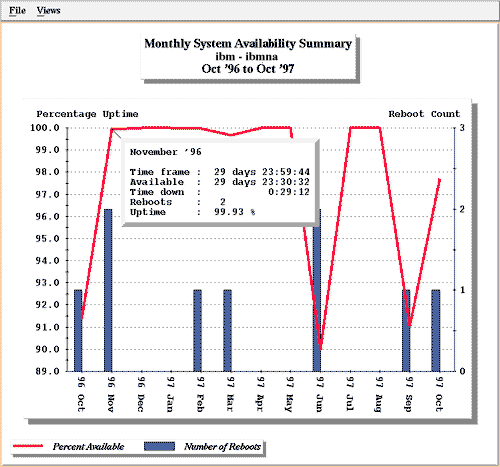The width and height of the screenshot is (500, 467).
Task: Click the 'Number of Reboots' legend label
Action: point(222,447)
